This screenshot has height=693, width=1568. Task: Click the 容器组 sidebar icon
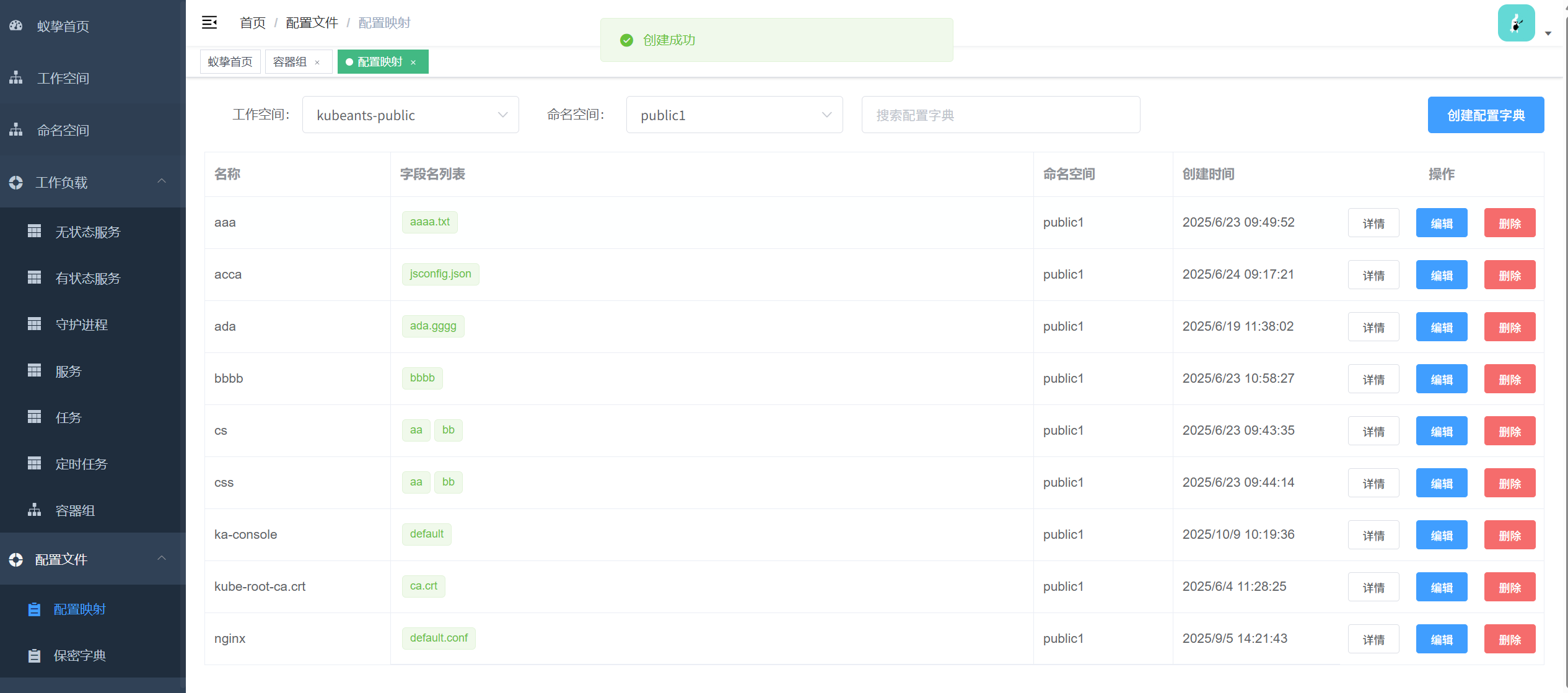click(35, 510)
